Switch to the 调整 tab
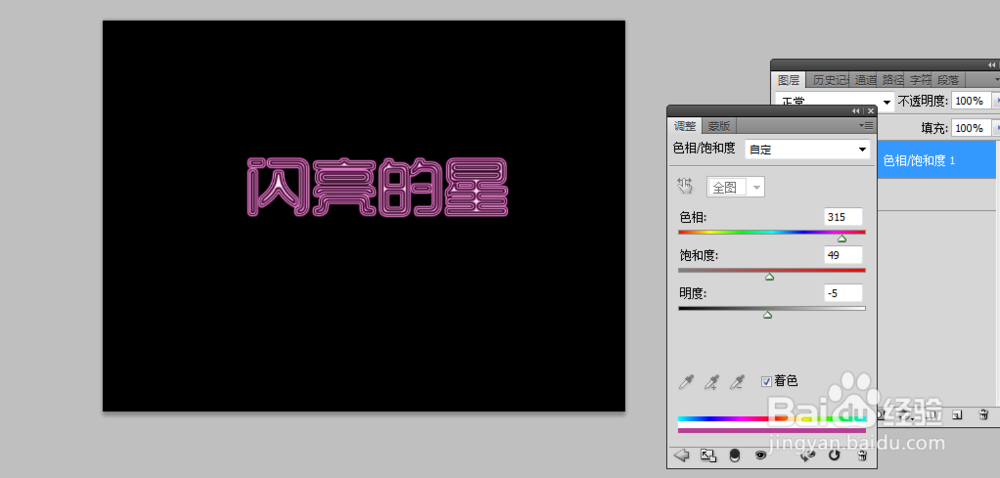Image resolution: width=1000 pixels, height=478 pixels. click(x=685, y=126)
